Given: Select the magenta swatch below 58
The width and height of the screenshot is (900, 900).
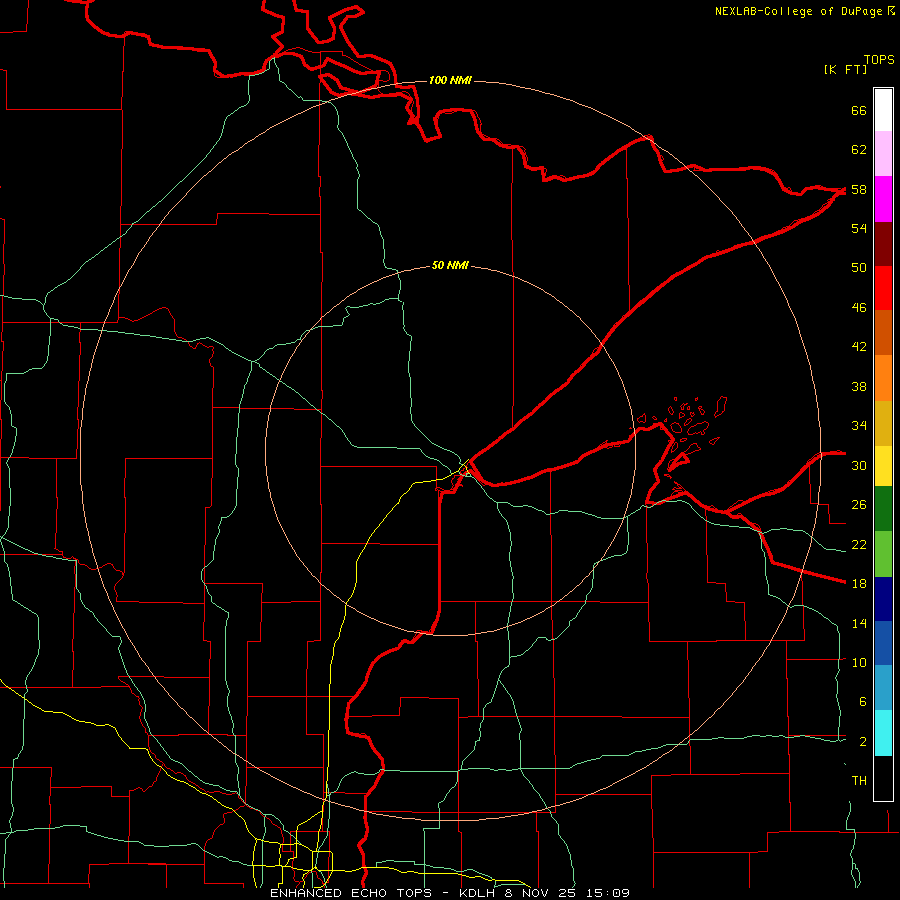Looking at the screenshot, I should pos(883,199).
